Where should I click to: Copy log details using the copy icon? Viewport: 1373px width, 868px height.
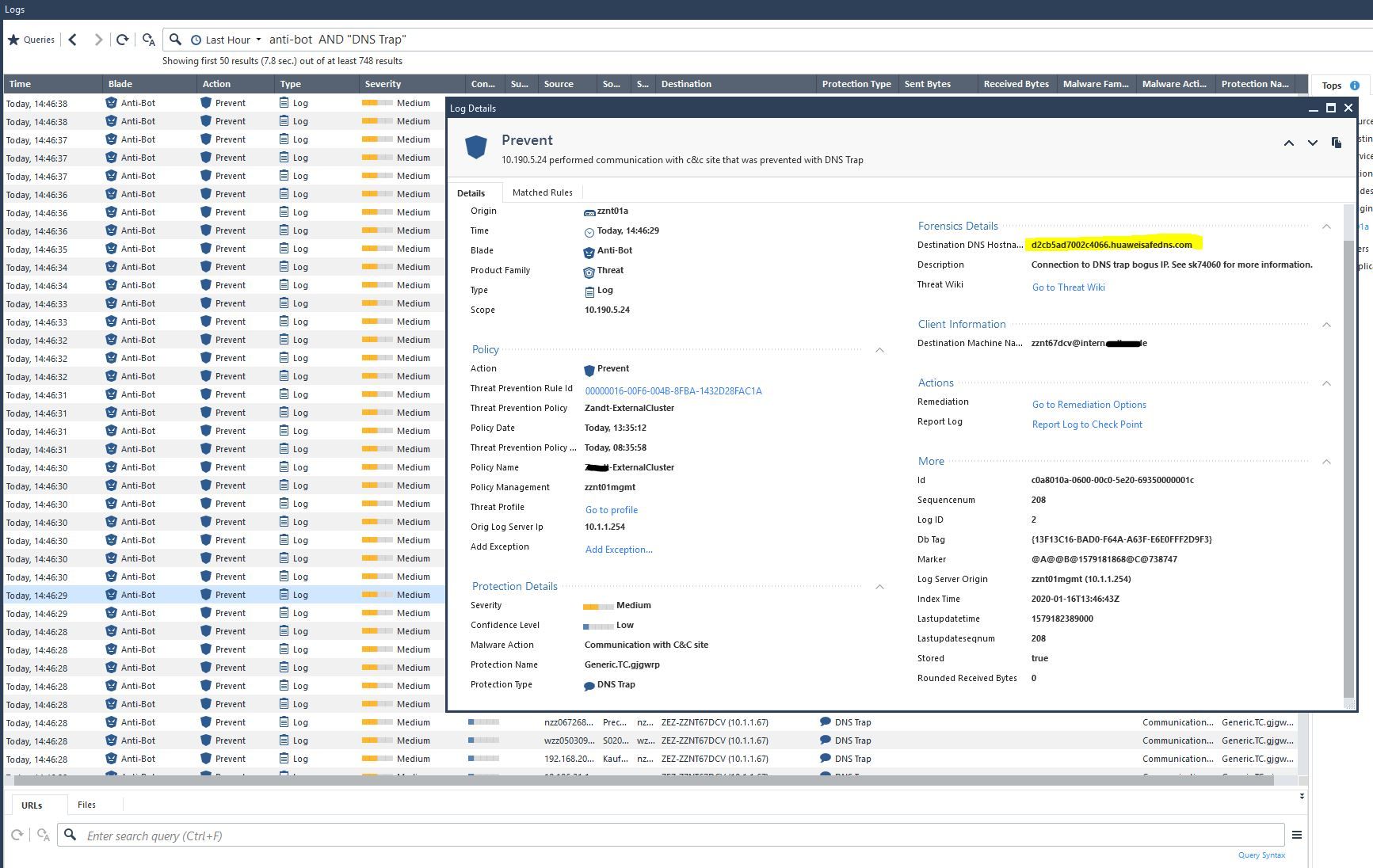(x=1337, y=143)
